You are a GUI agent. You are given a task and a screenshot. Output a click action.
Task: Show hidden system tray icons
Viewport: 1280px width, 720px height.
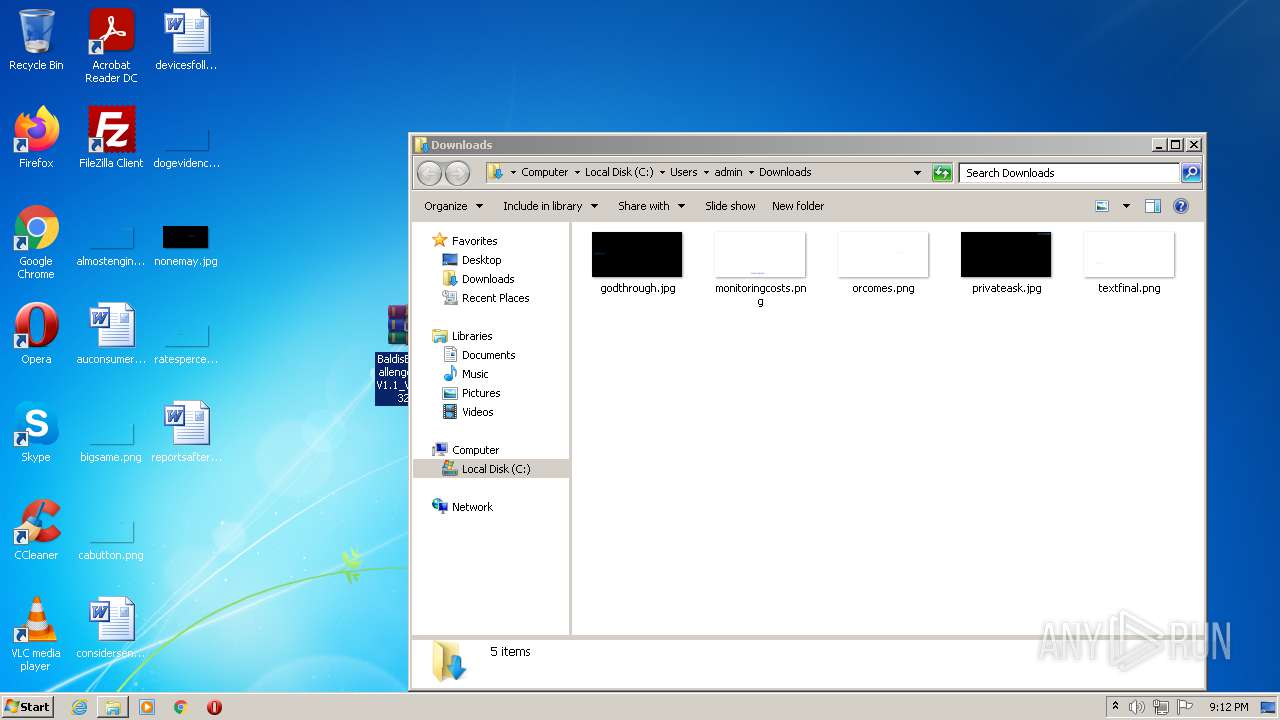point(1115,707)
